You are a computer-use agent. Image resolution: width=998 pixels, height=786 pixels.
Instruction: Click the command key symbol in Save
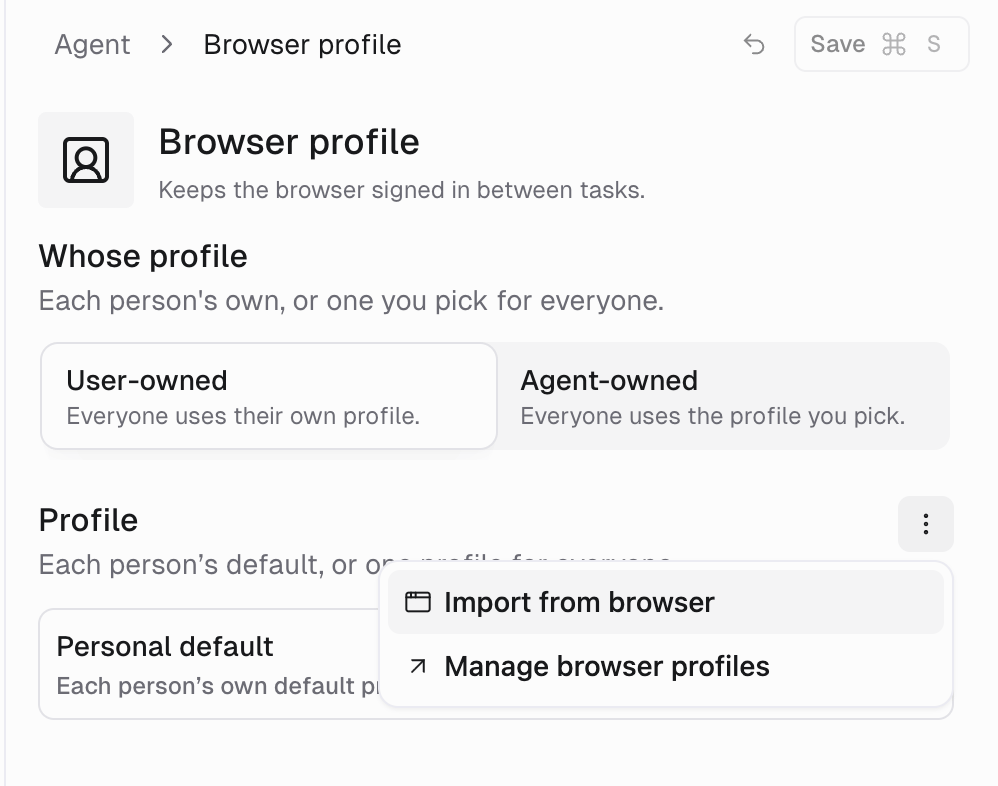click(x=894, y=45)
